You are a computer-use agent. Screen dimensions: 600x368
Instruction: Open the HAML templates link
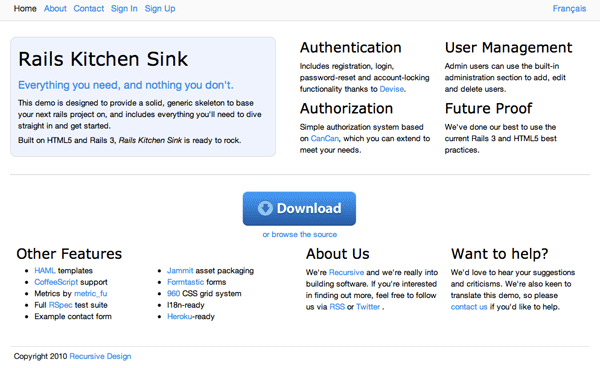[x=45, y=270]
